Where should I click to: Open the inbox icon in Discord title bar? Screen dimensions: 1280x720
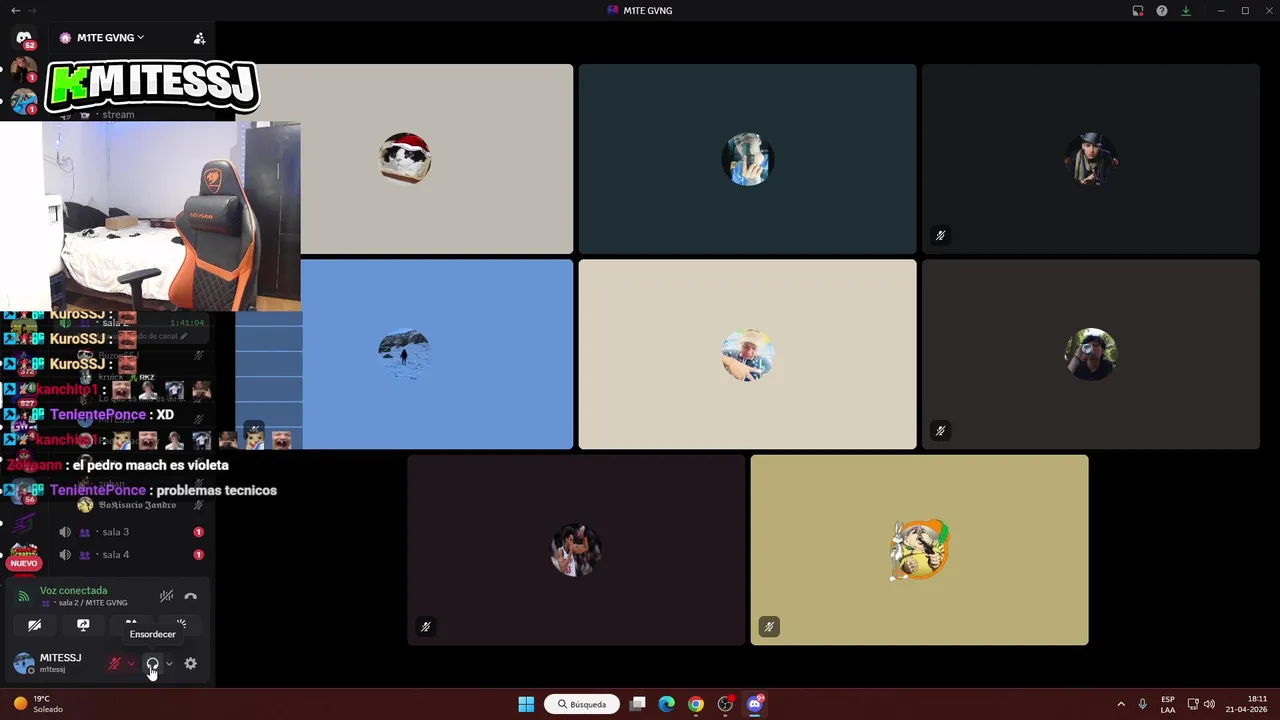coord(1138,11)
